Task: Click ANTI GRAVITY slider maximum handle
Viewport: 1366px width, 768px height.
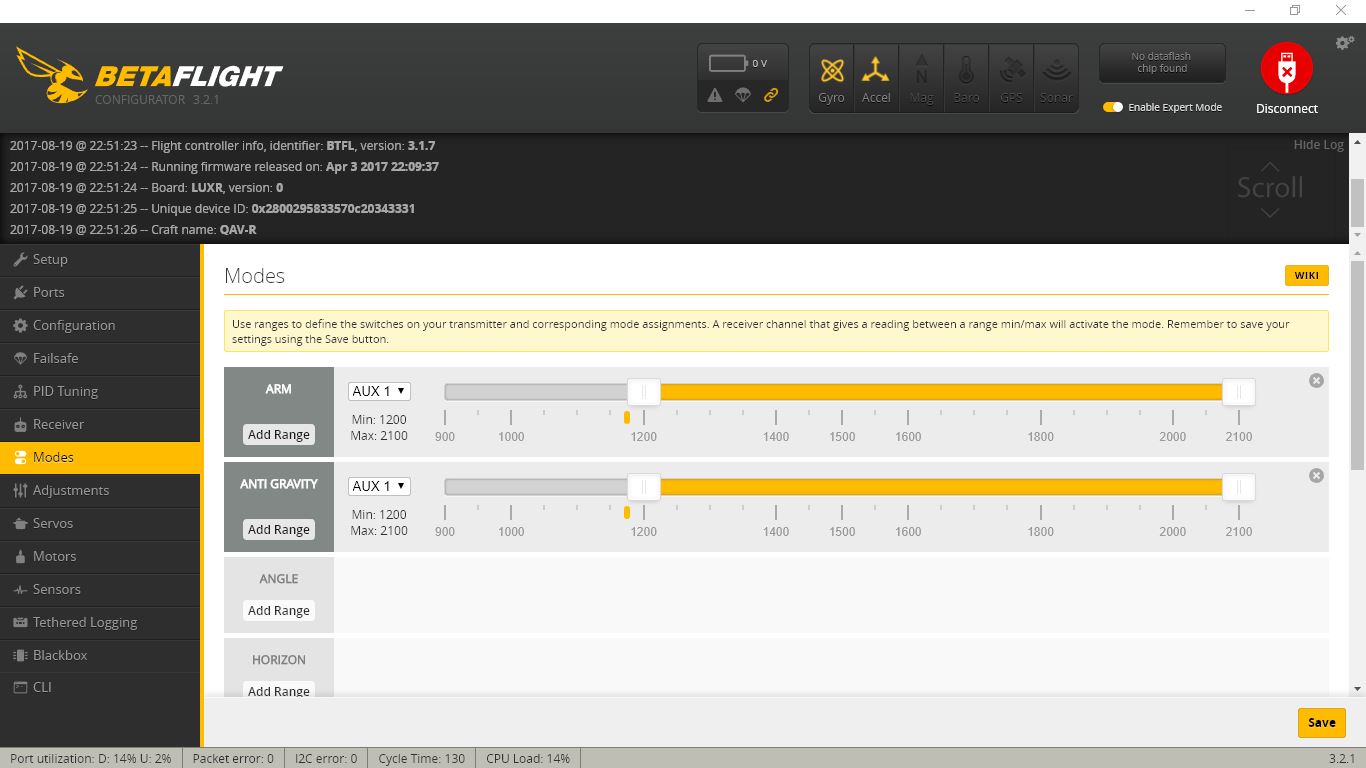Action: [1238, 487]
